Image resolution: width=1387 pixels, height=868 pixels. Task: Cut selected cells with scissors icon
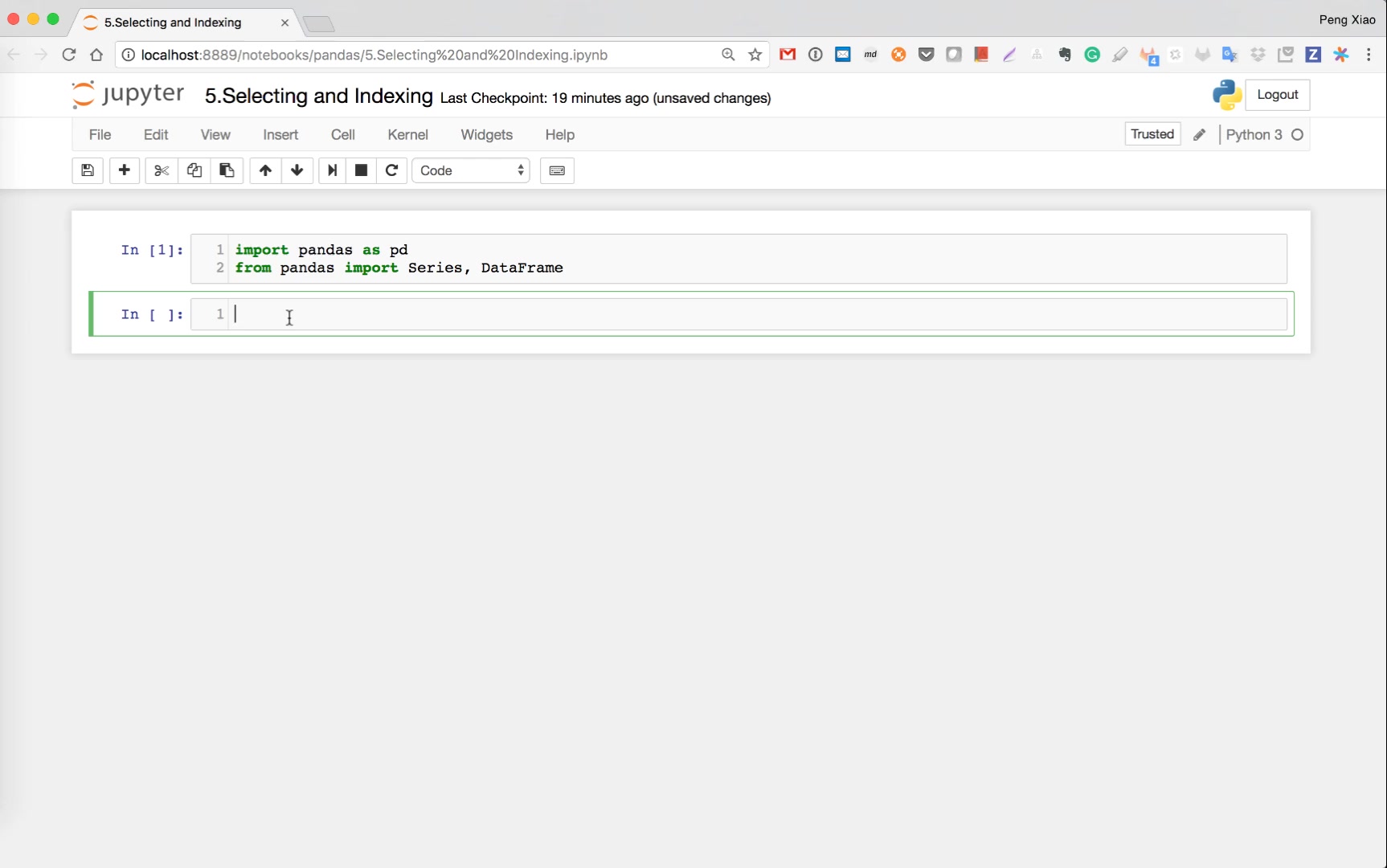(162, 170)
